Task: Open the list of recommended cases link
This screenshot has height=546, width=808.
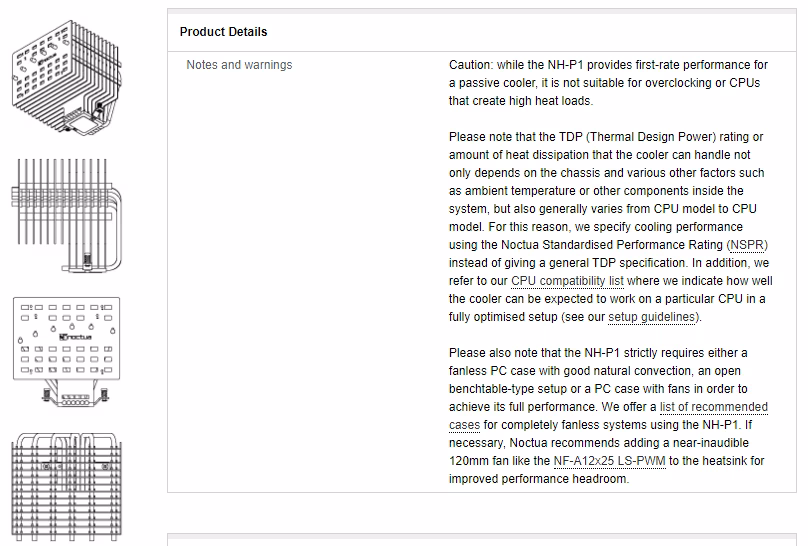Action: point(608,416)
